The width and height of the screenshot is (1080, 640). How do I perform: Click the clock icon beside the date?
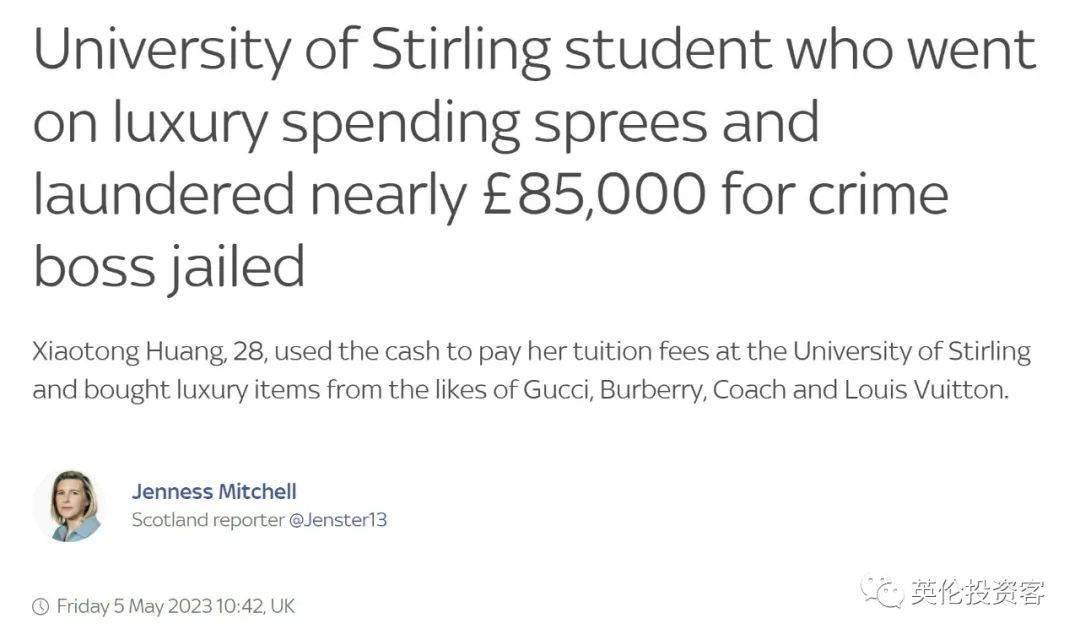pyautogui.click(x=41, y=607)
